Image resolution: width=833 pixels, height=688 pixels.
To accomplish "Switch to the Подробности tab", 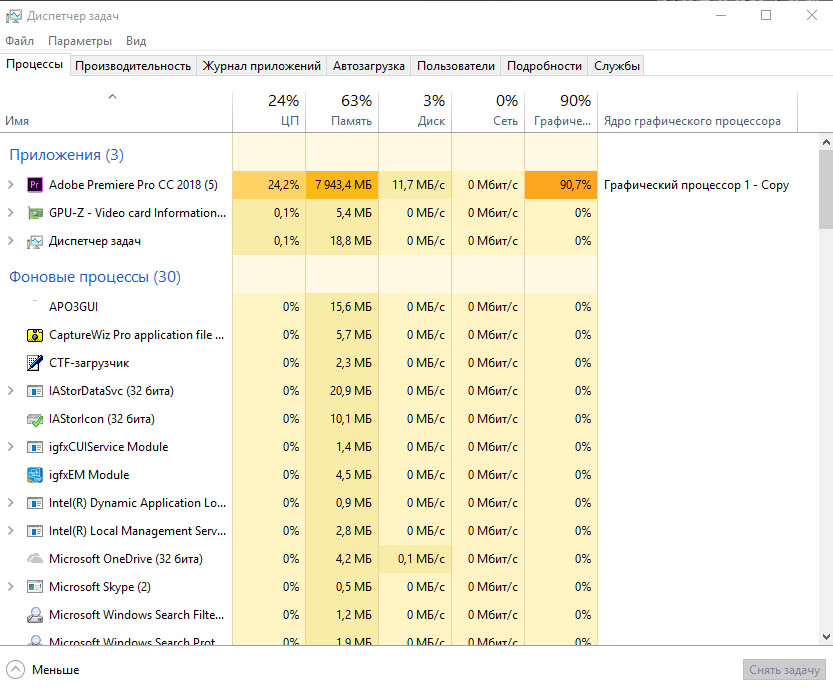I will point(544,66).
